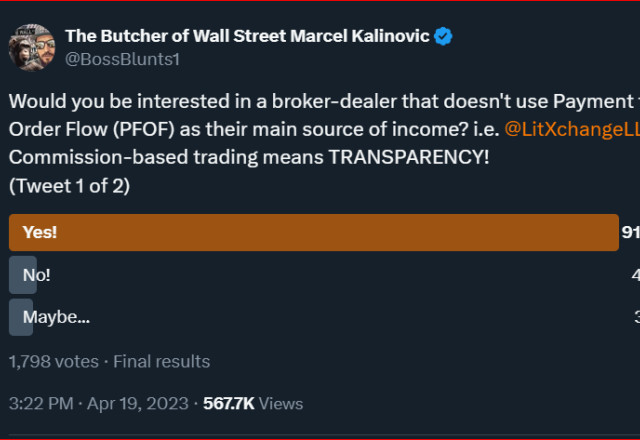640x440 pixels.
Task: Choose the No! poll option
Action: pyautogui.click(x=36, y=275)
